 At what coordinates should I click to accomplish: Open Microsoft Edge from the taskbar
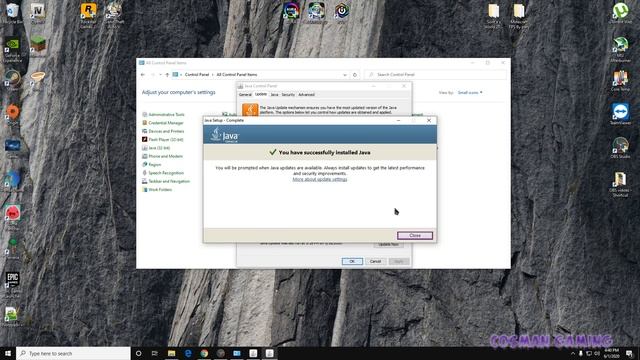(x=188, y=353)
